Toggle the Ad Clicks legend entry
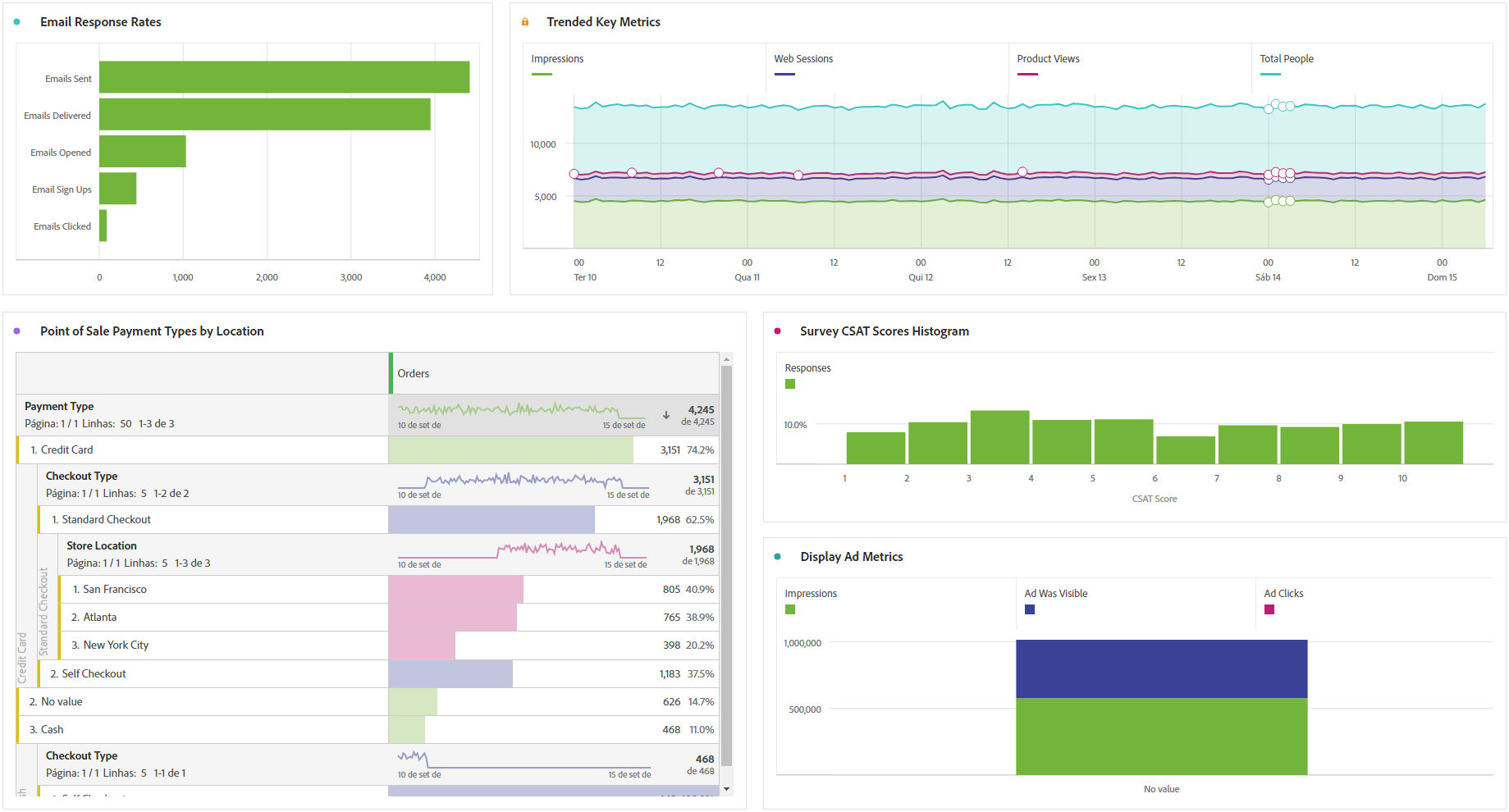 pyautogui.click(x=1284, y=601)
